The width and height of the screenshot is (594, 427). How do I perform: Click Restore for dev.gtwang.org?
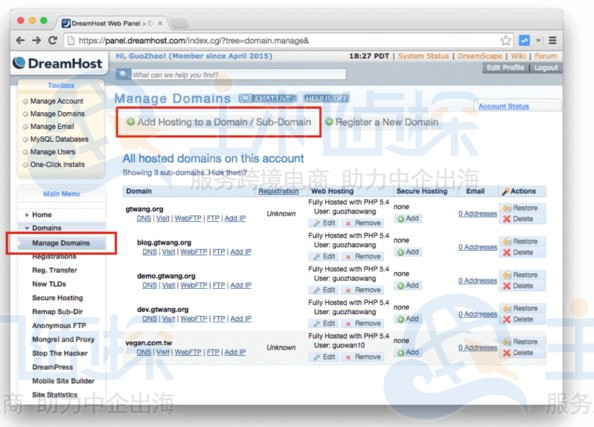[521, 308]
